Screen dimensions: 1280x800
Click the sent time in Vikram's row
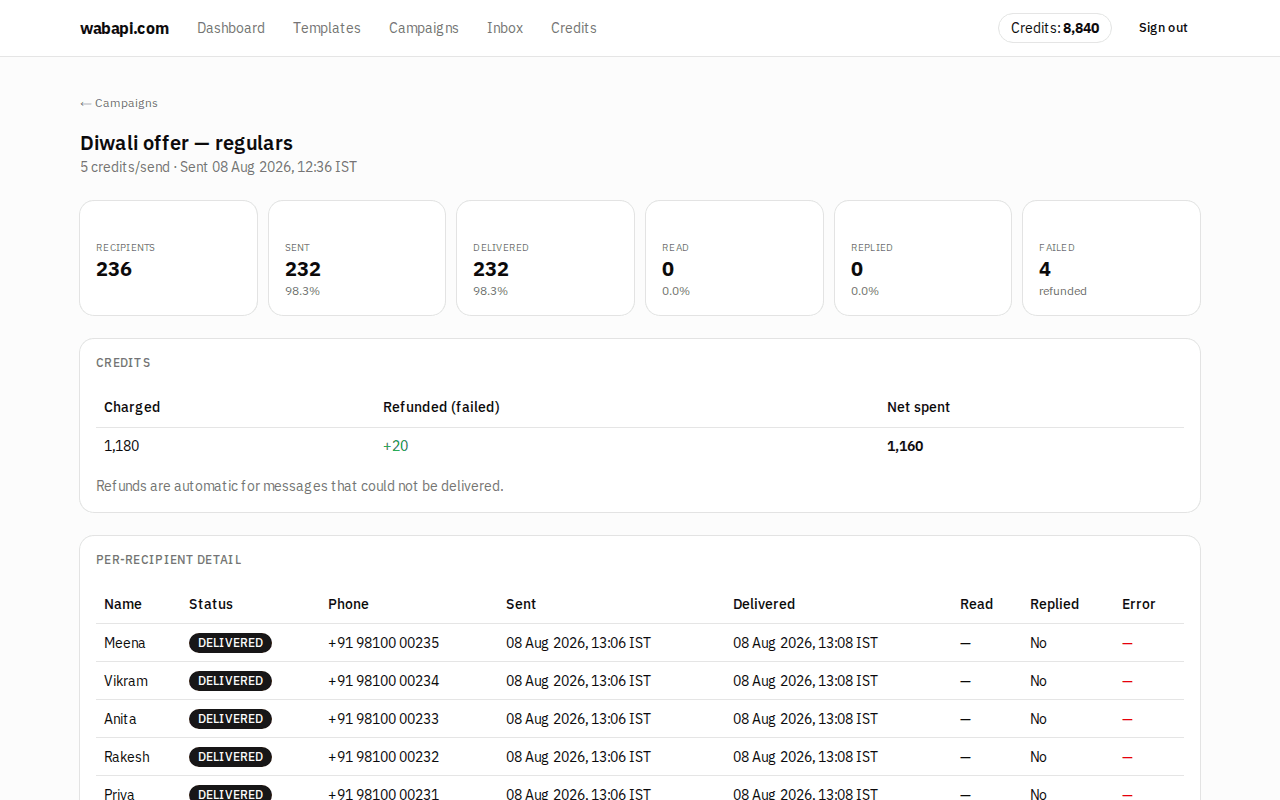[x=578, y=681]
